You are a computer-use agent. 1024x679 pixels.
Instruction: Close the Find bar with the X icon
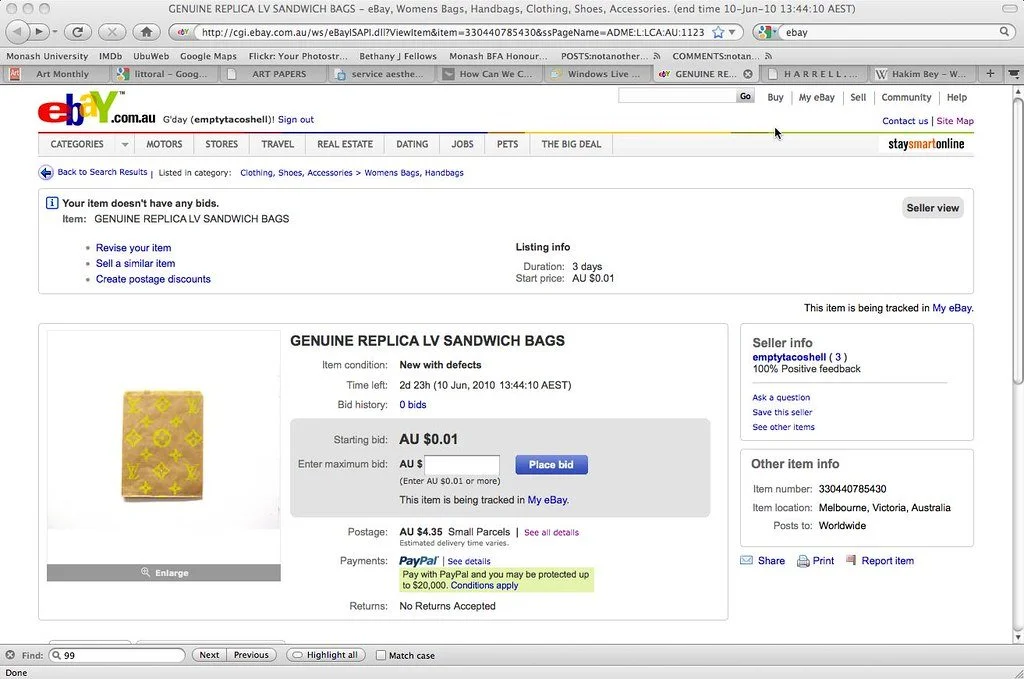coord(10,655)
